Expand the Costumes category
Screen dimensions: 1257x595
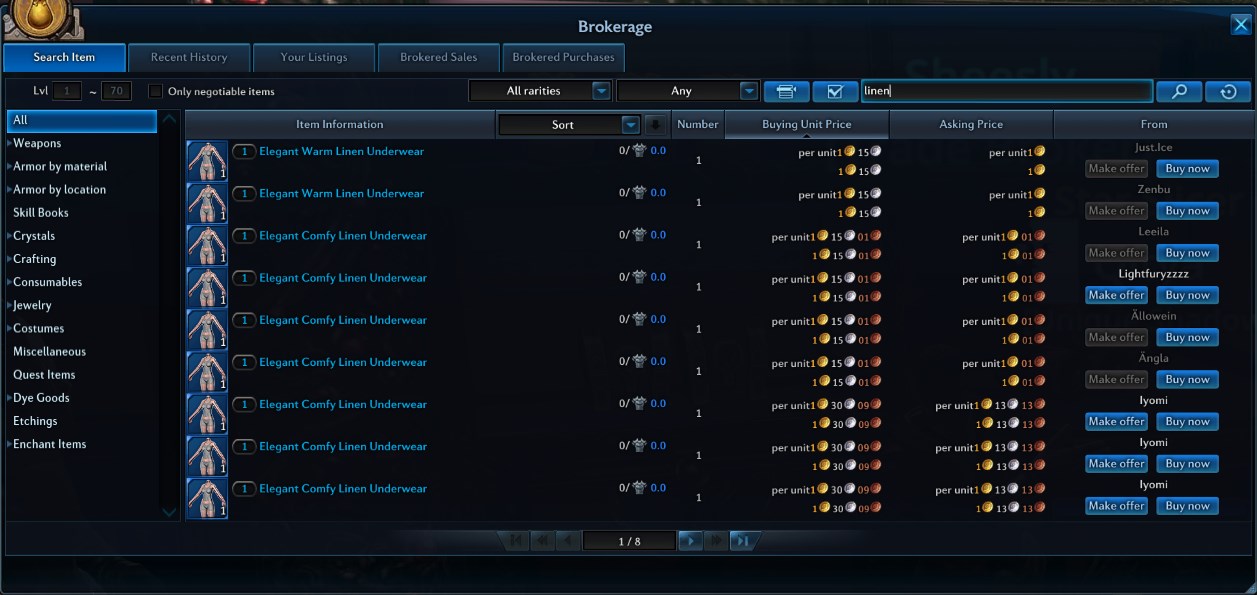(38, 329)
